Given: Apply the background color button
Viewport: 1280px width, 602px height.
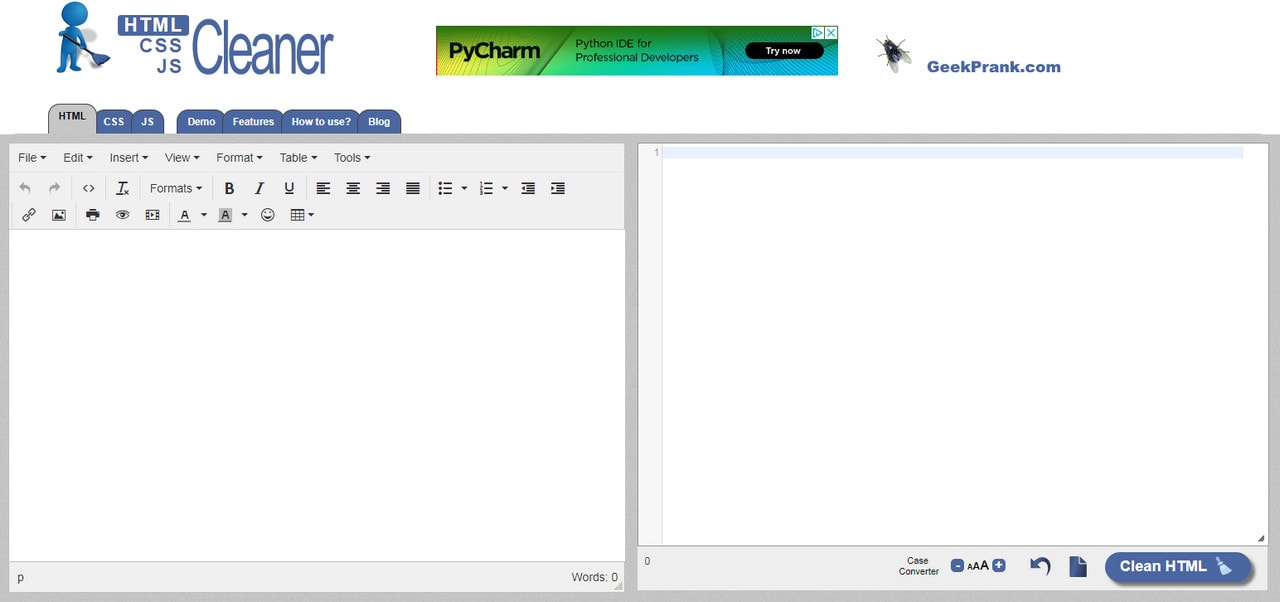Looking at the screenshot, I should pos(225,215).
